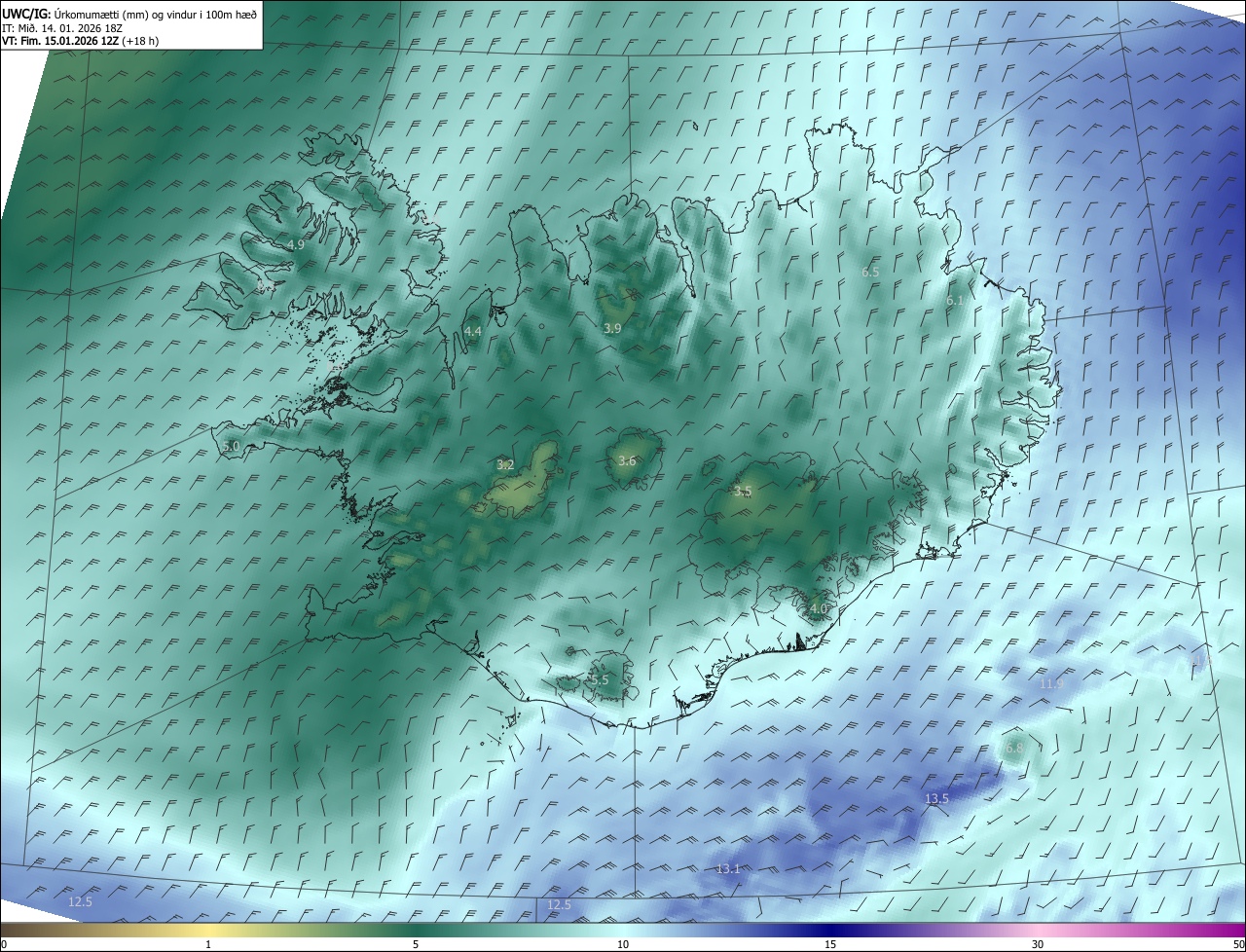Click the 4.4 precipitation value label

tap(473, 332)
